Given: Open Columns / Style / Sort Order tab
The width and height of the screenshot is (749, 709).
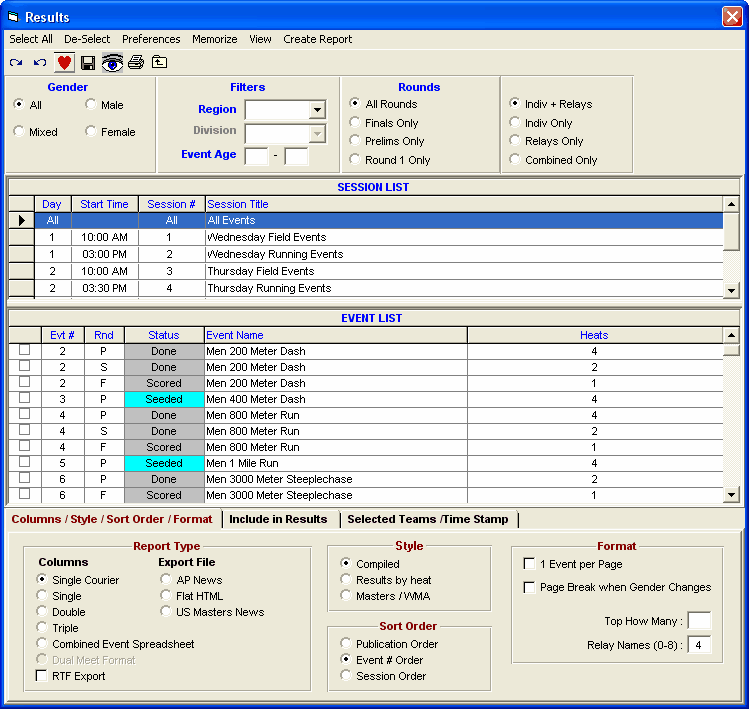Looking at the screenshot, I should 112,519.
